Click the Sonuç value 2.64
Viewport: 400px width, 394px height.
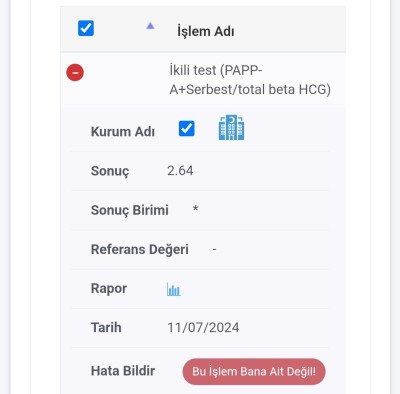click(180, 171)
